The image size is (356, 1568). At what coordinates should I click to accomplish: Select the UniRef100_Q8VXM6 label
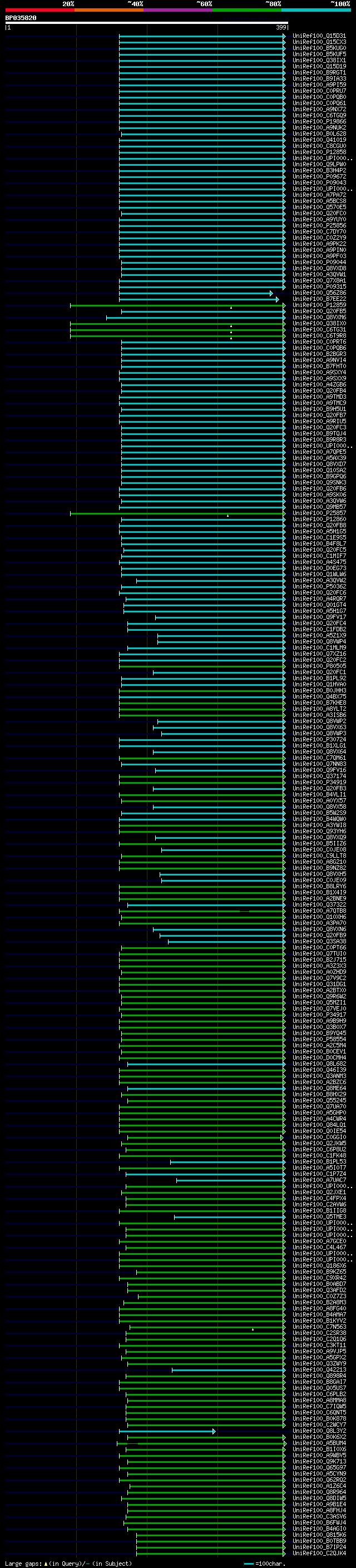click(319, 317)
